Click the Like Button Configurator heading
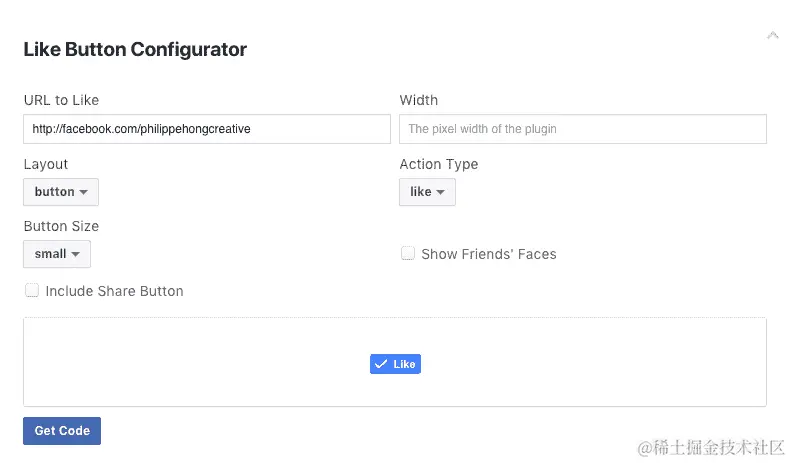791x463 pixels. [x=135, y=49]
